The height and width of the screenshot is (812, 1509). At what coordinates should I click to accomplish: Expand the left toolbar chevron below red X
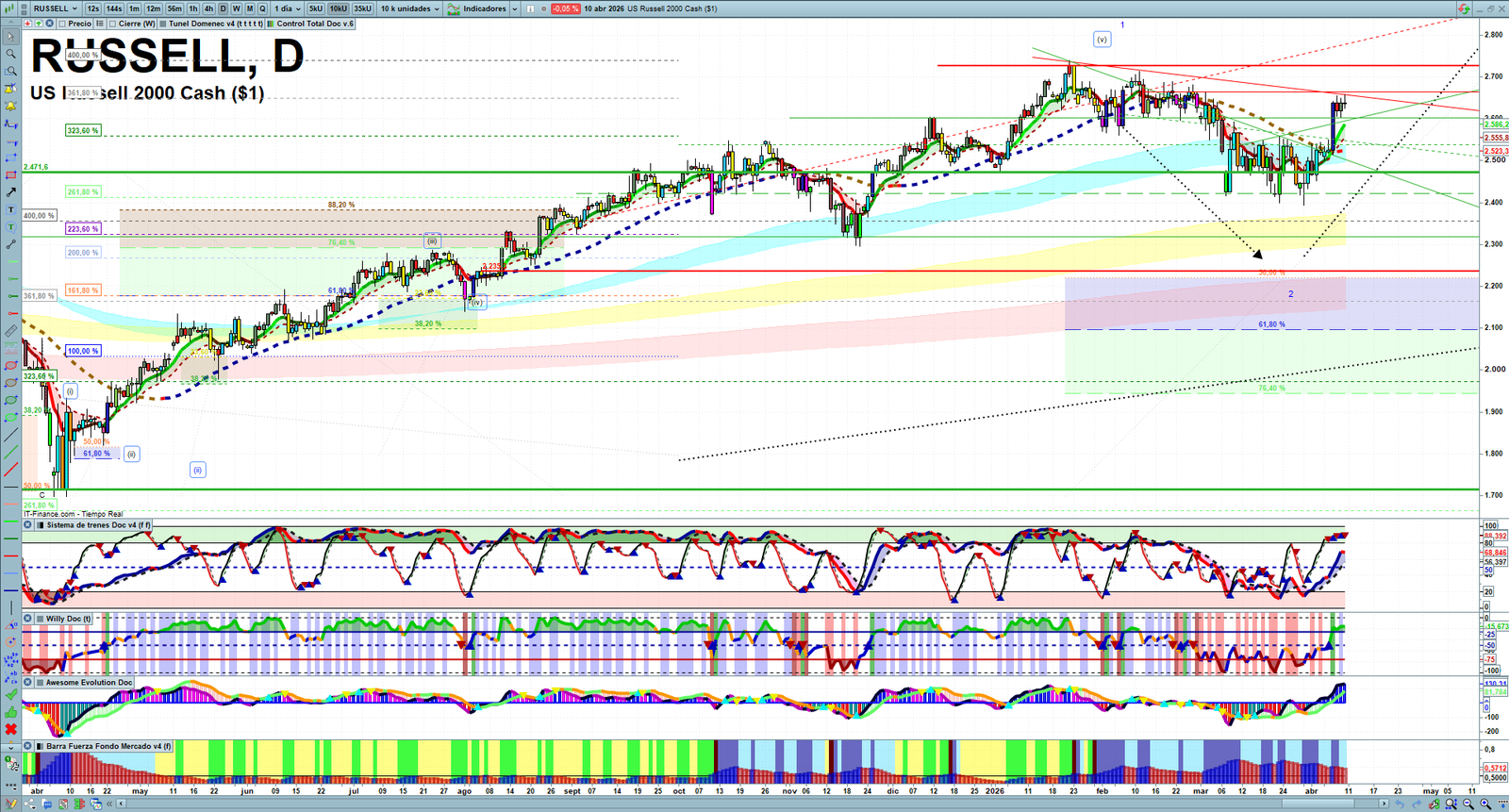pos(10,746)
